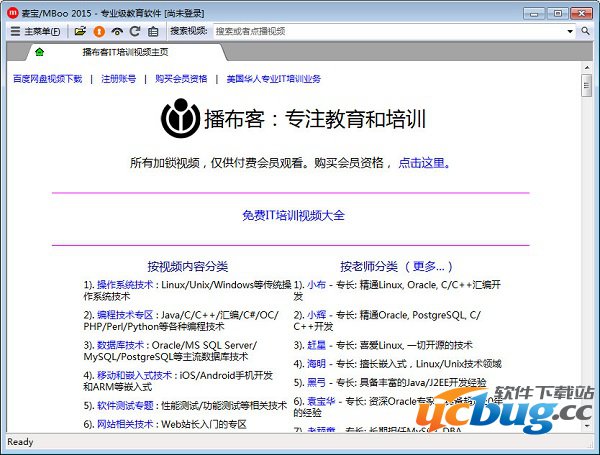Open teacher 海明 link

316,364
